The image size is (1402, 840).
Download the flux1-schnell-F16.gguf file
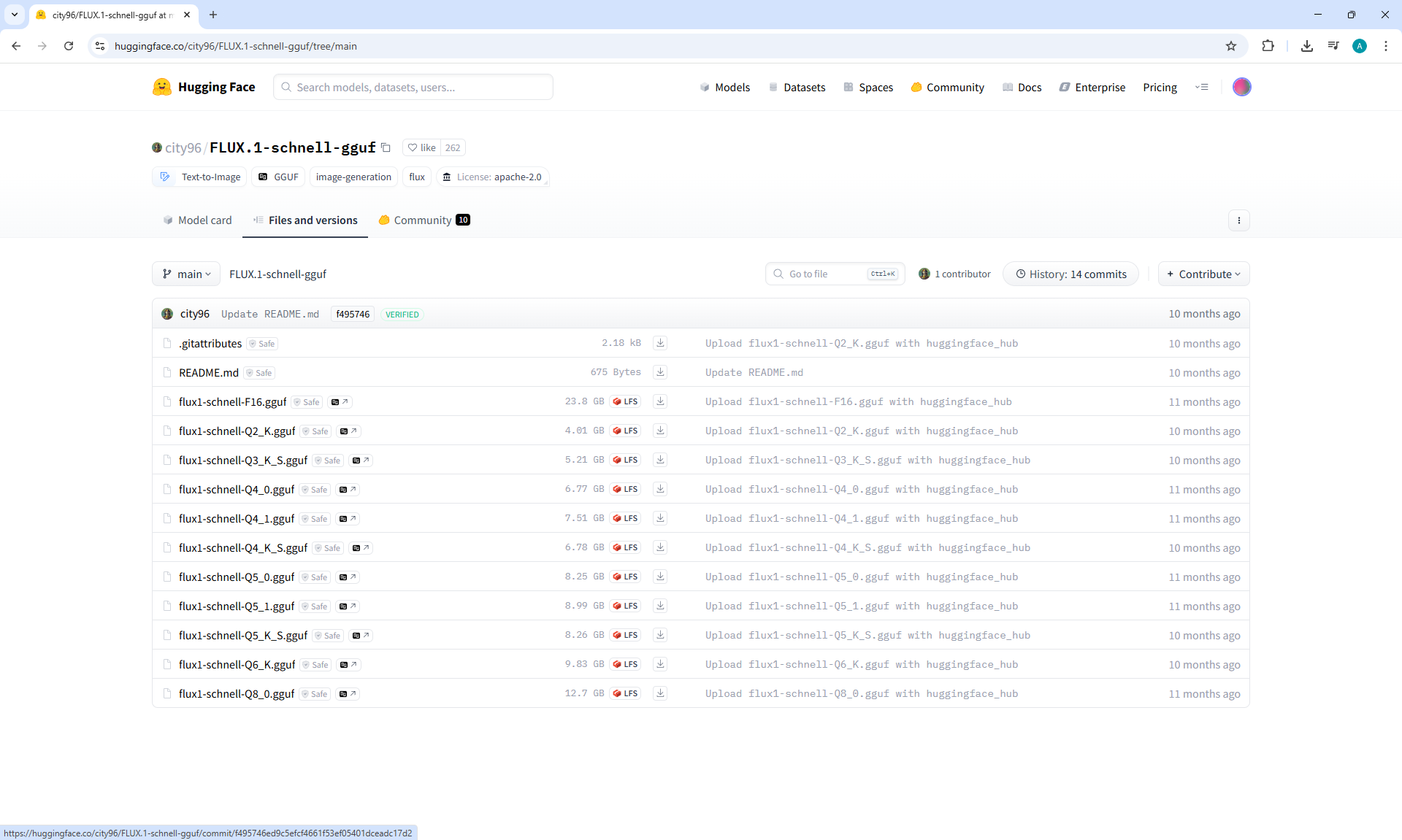660,401
